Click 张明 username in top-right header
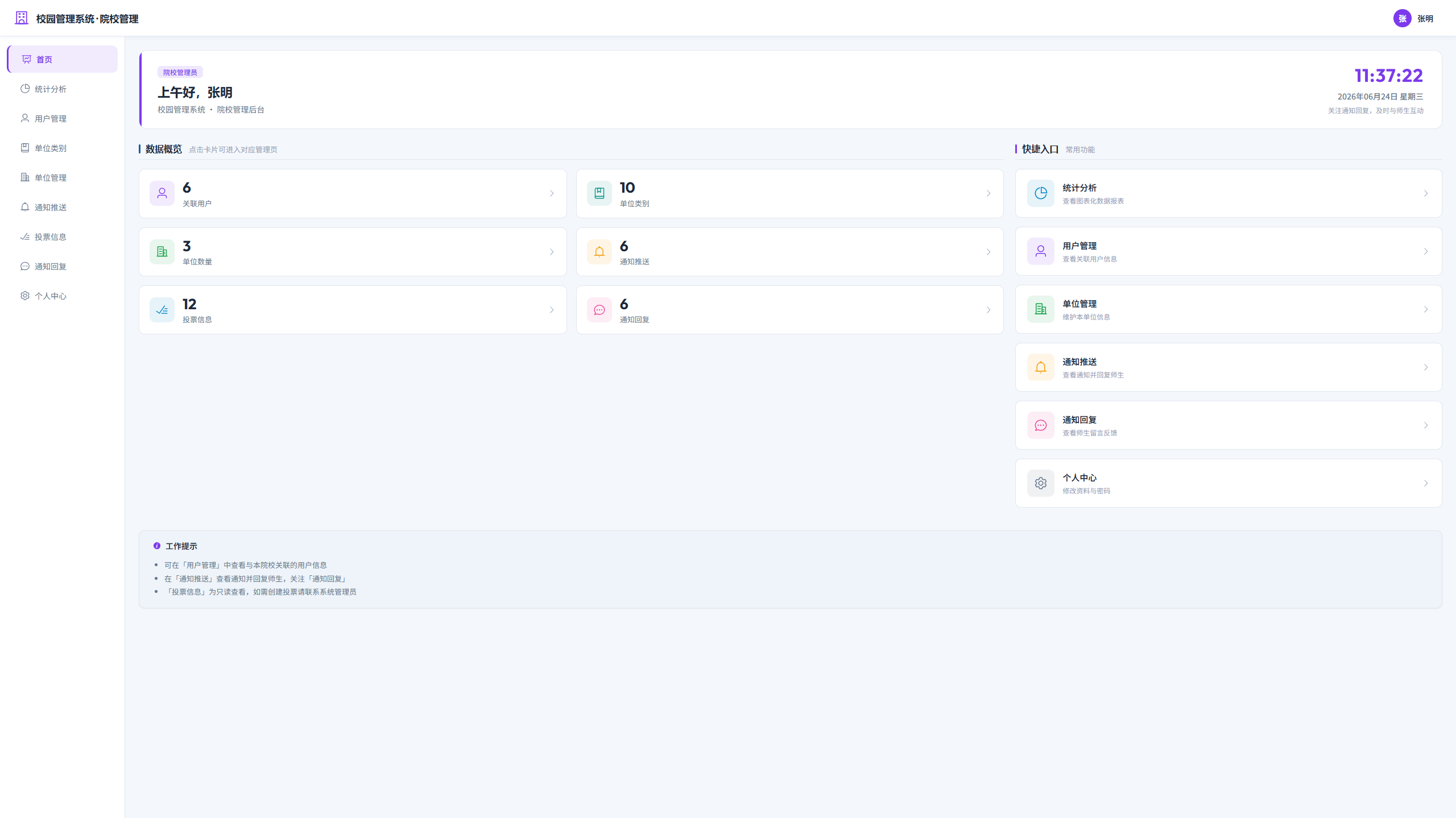Image resolution: width=1456 pixels, height=818 pixels. click(1425, 19)
